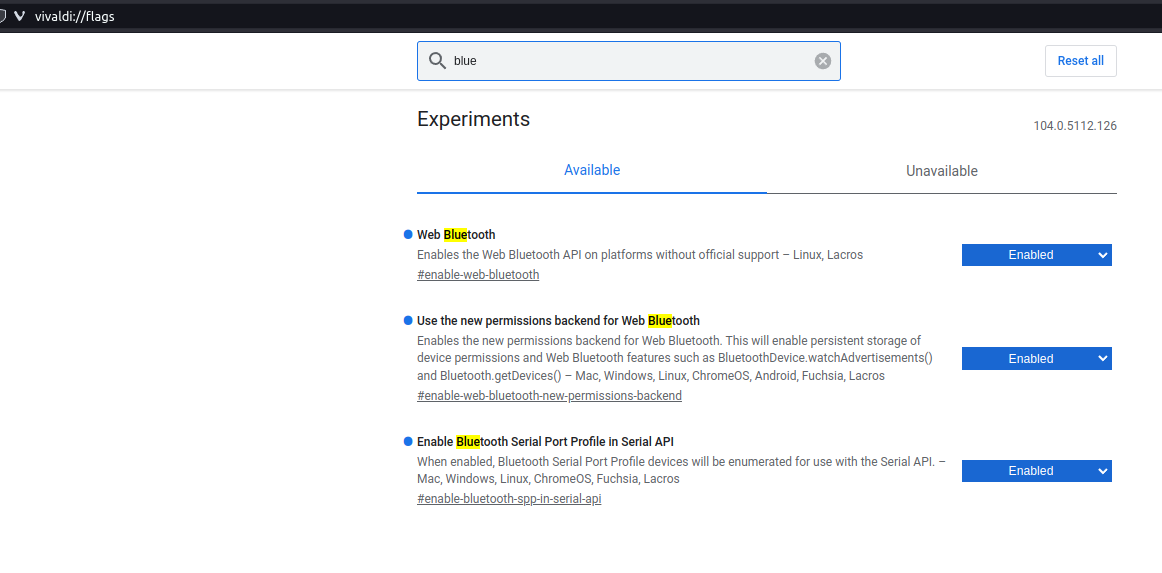The image size is (1162, 573).
Task: Click the 'When enabled, Bluetooth Serial Port Profile' description
Action: pyautogui.click(x=682, y=470)
